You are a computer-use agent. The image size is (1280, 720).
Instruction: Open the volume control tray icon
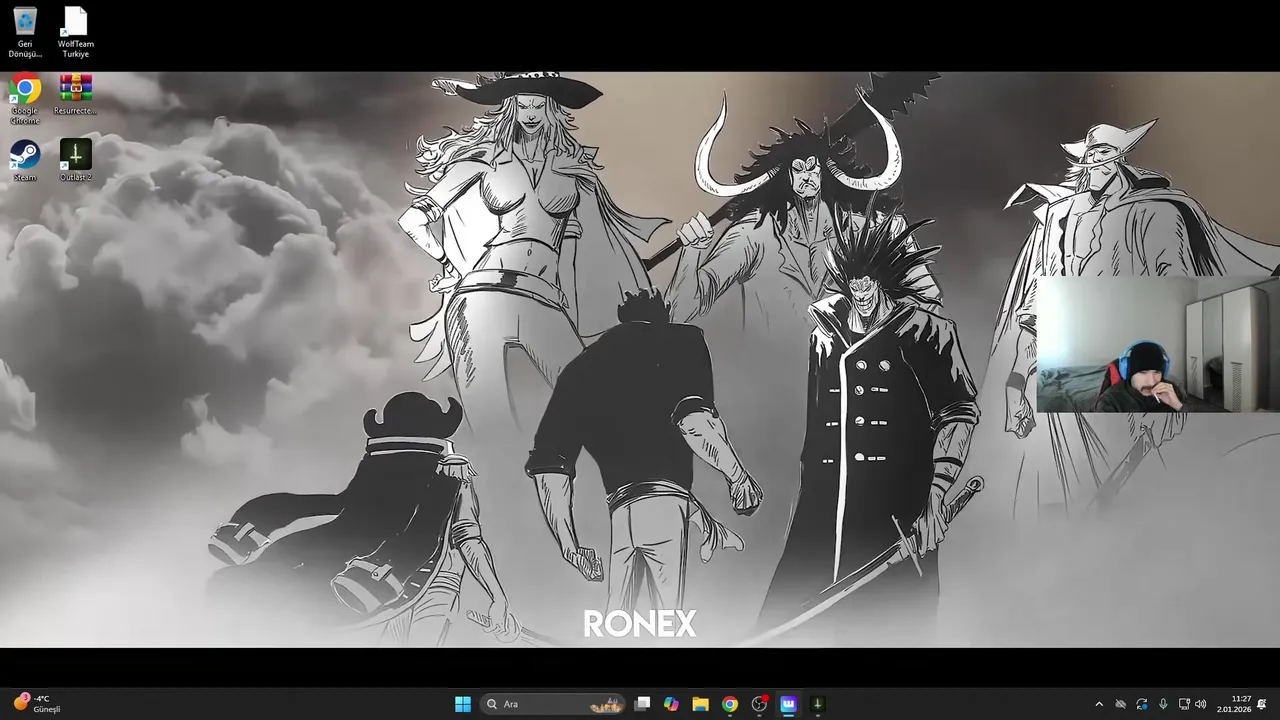(x=1200, y=704)
